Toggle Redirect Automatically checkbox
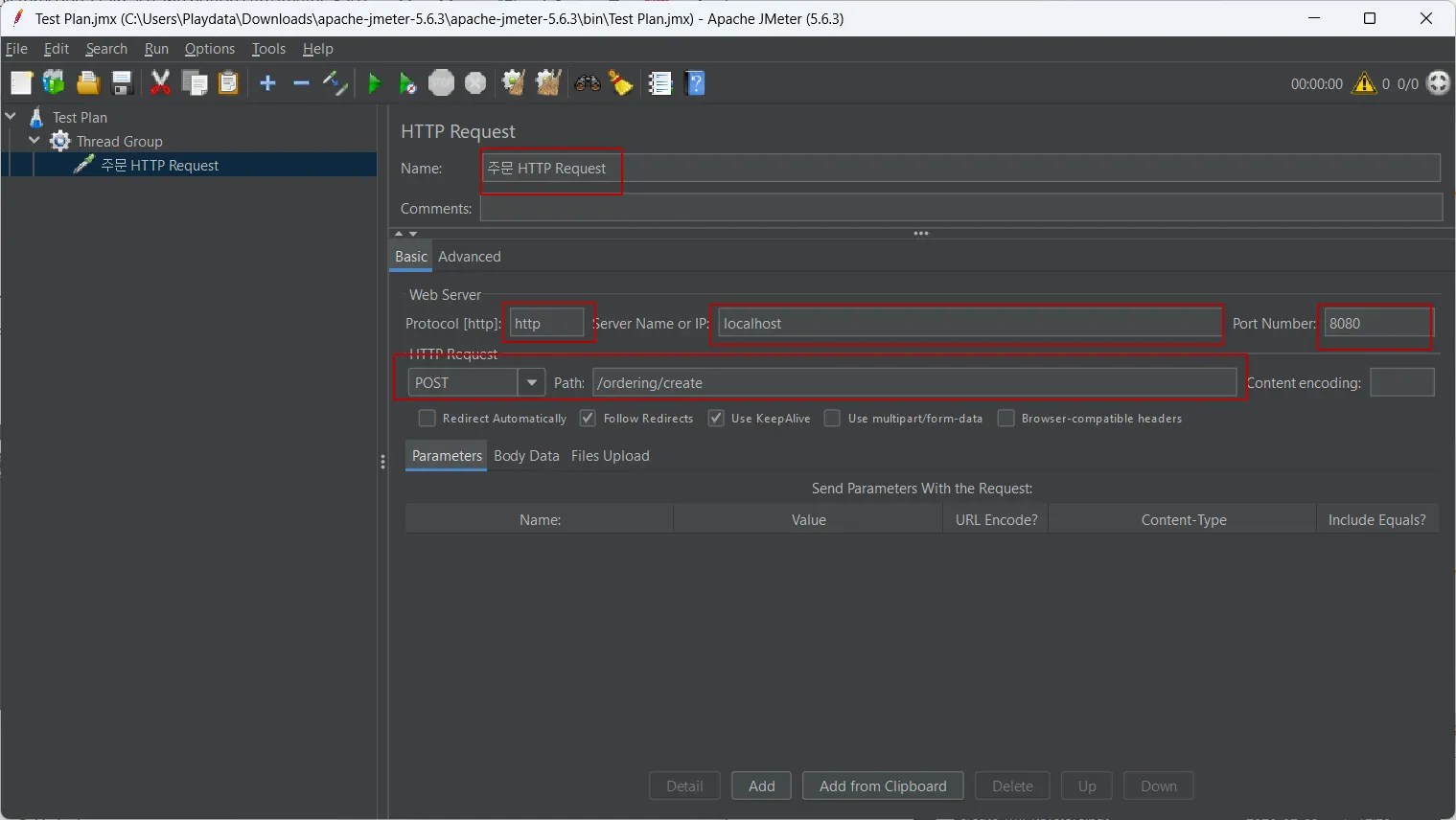This screenshot has height=820, width=1456. tap(428, 419)
